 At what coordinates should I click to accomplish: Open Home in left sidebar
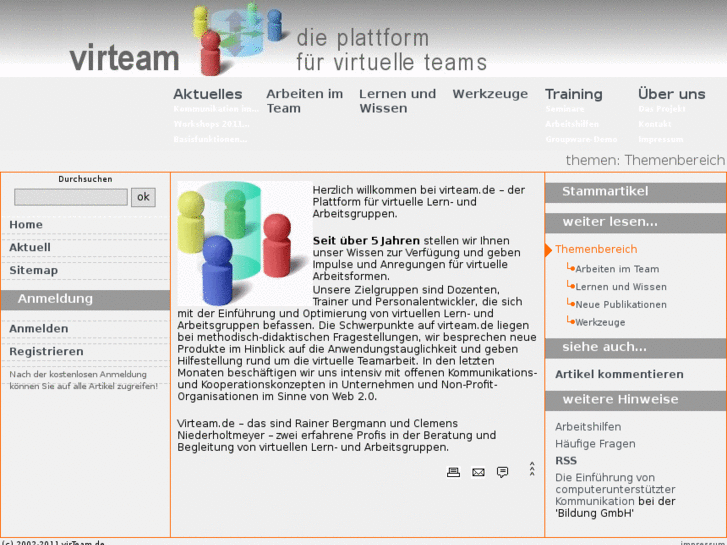26,224
